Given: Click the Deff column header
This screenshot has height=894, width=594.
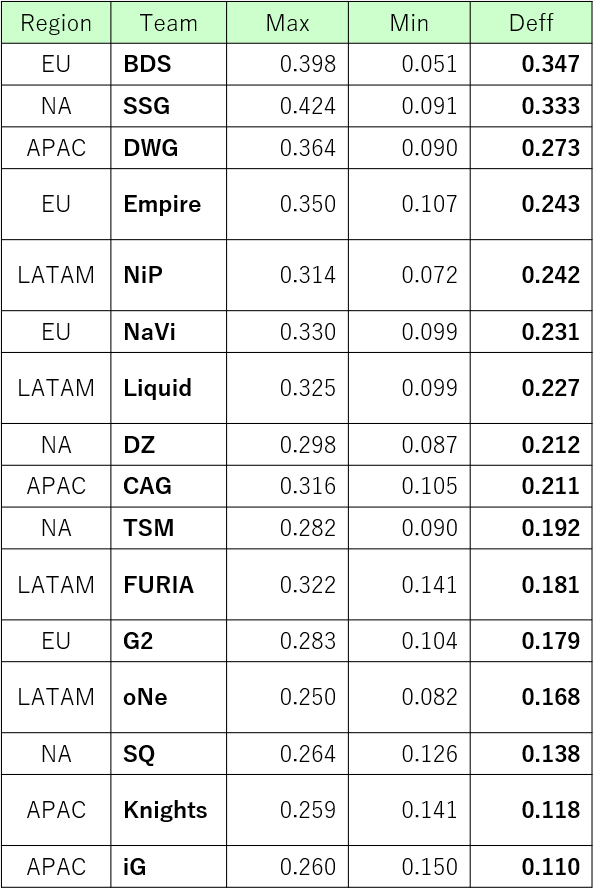Looking at the screenshot, I should (531, 23).
